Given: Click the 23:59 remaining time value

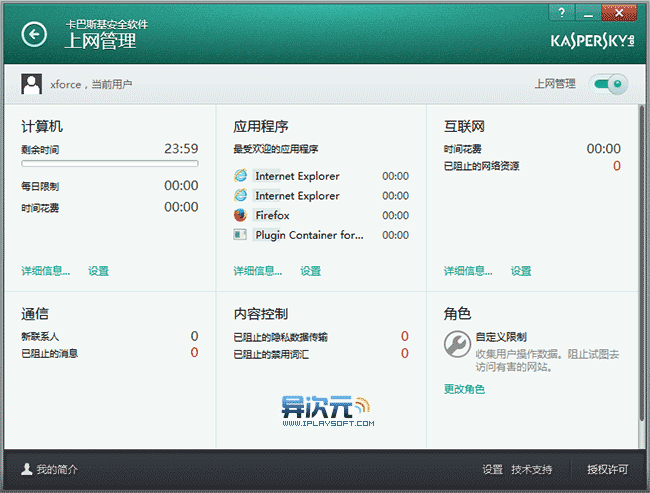Looking at the screenshot, I should coord(181,148).
